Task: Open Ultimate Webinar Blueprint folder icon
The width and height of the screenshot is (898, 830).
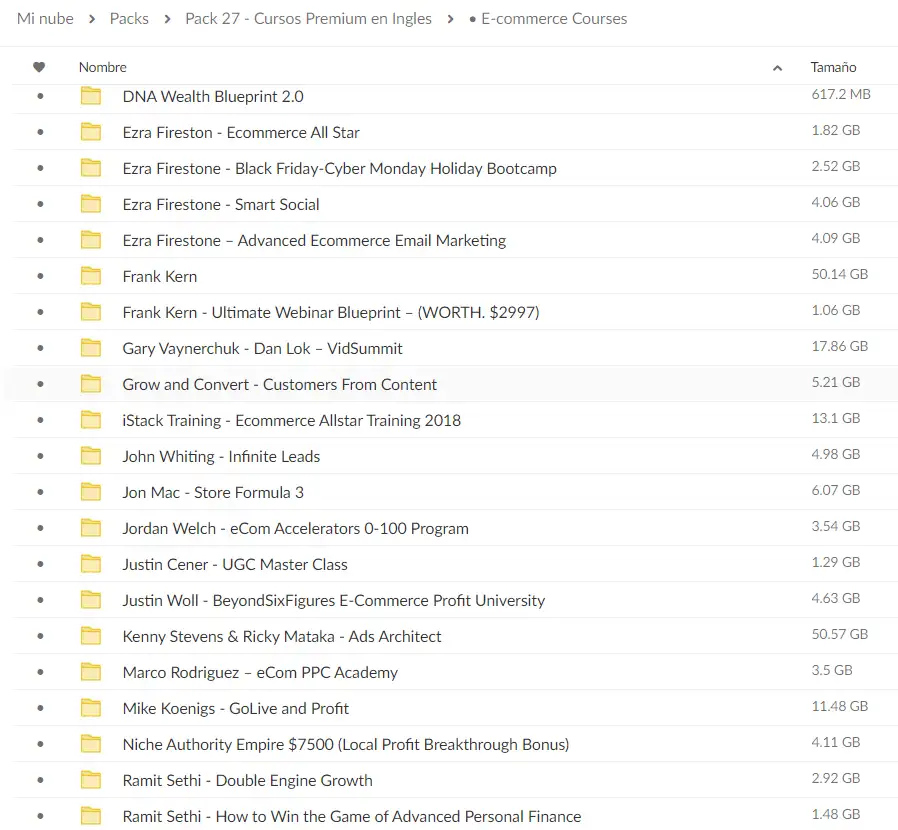Action: (90, 312)
